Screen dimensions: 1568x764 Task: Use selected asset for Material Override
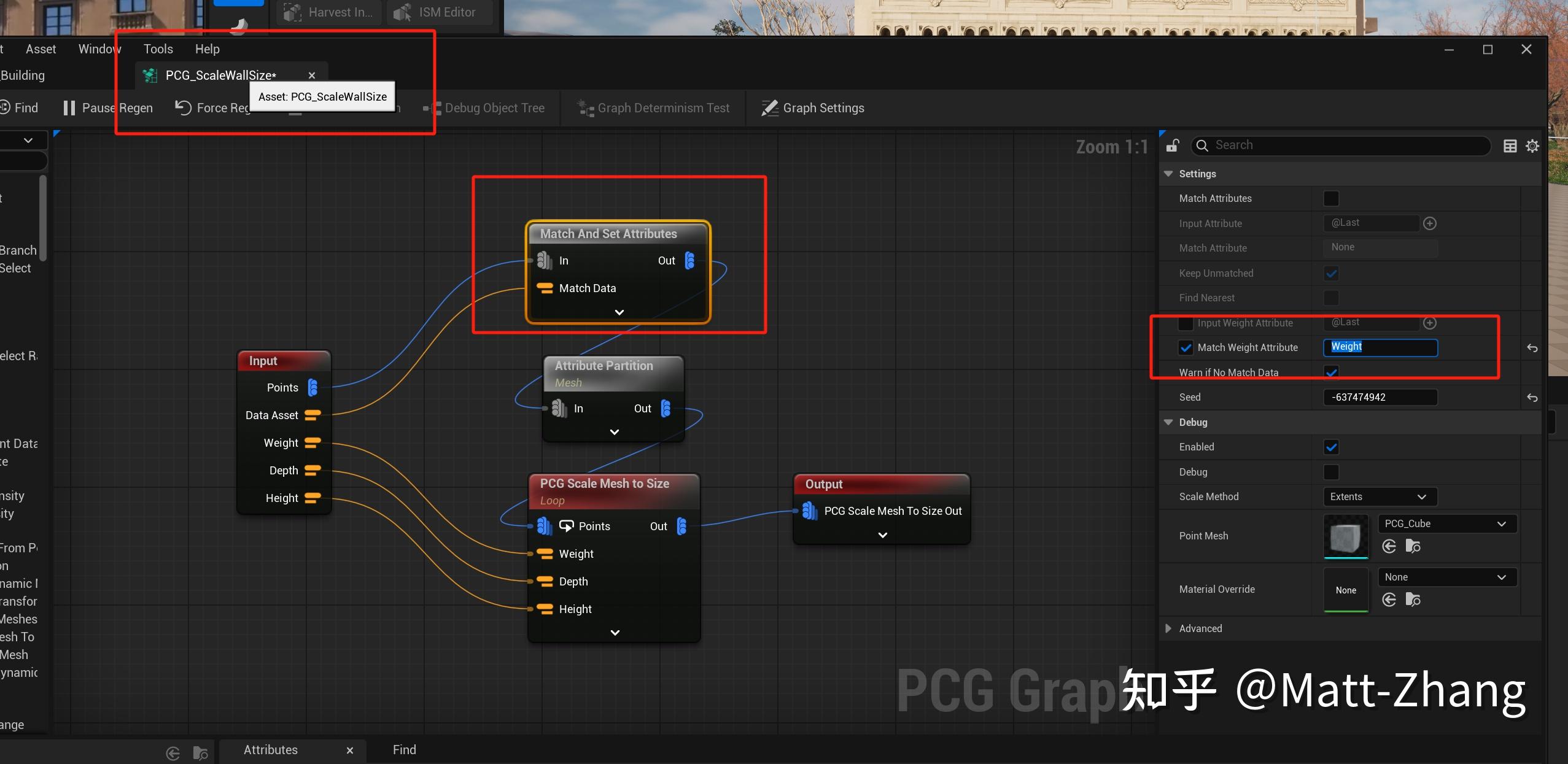[x=1389, y=600]
